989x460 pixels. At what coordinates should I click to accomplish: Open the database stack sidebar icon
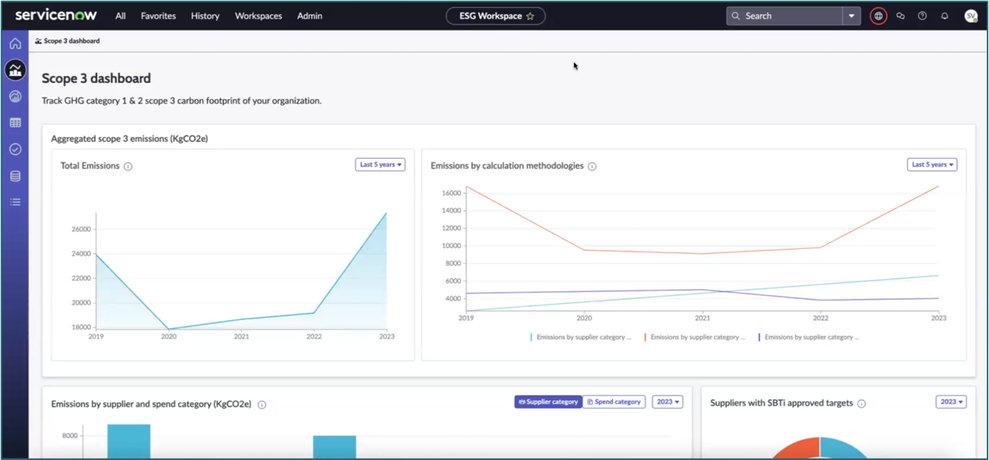coord(15,176)
